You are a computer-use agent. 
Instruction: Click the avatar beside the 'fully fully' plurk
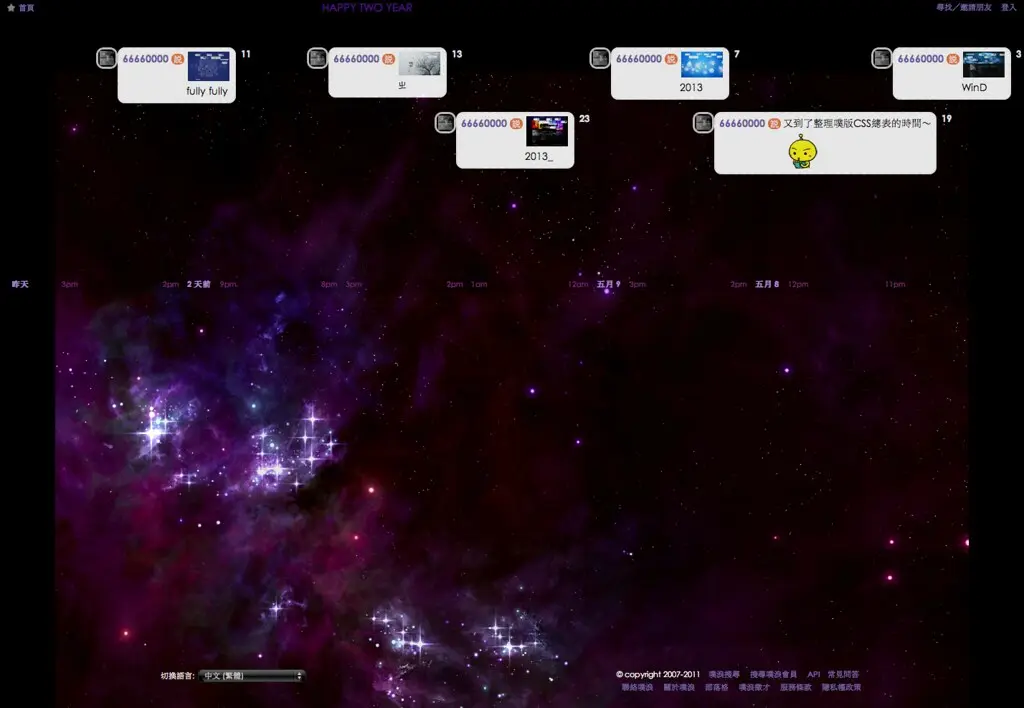[106, 58]
